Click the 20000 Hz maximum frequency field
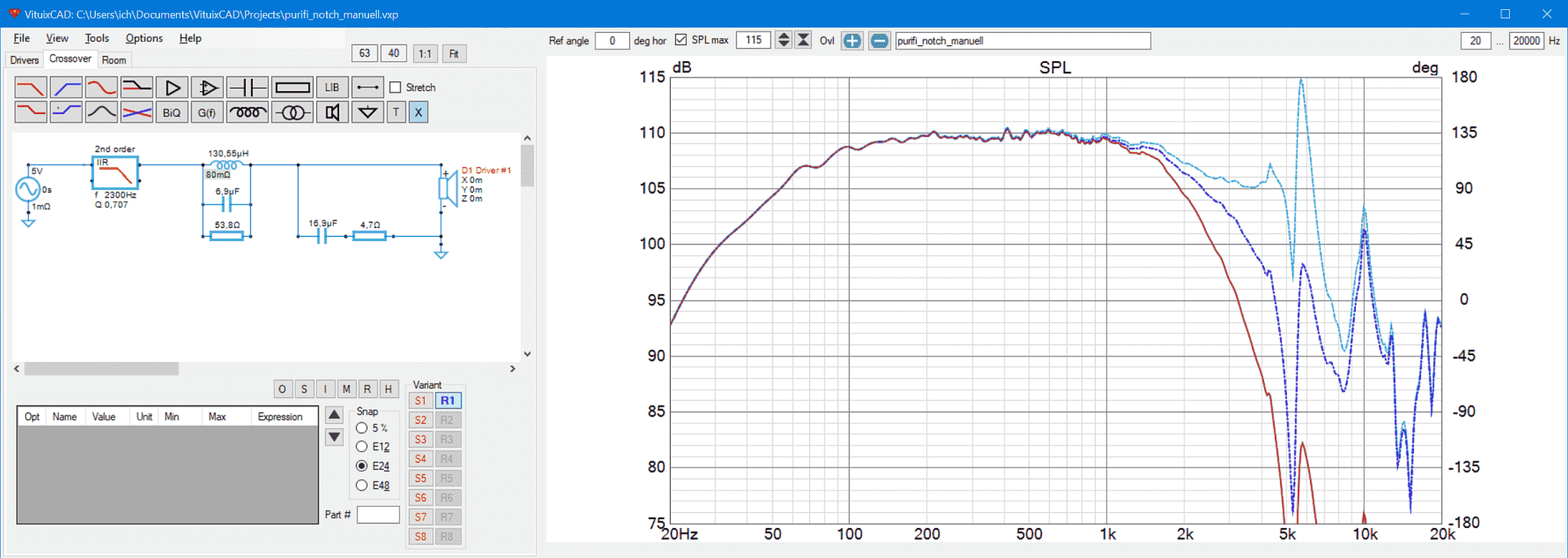This screenshot has width=1568, height=558. point(1526,41)
